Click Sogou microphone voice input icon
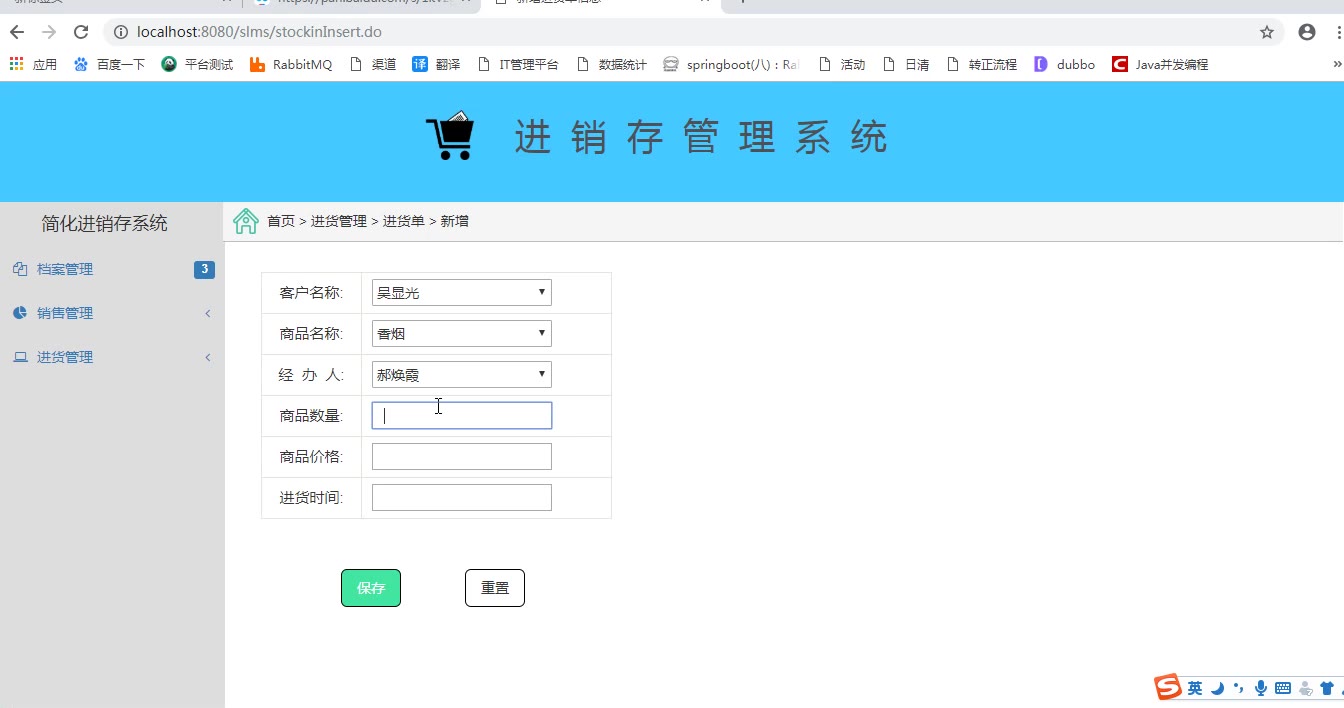 1260,688
